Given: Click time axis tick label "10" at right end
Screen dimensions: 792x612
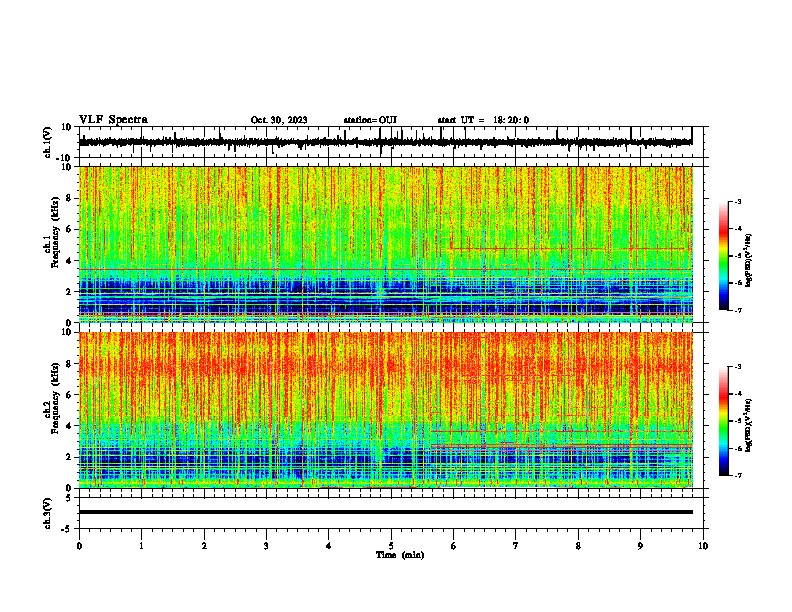Looking at the screenshot, I should 703,546.
